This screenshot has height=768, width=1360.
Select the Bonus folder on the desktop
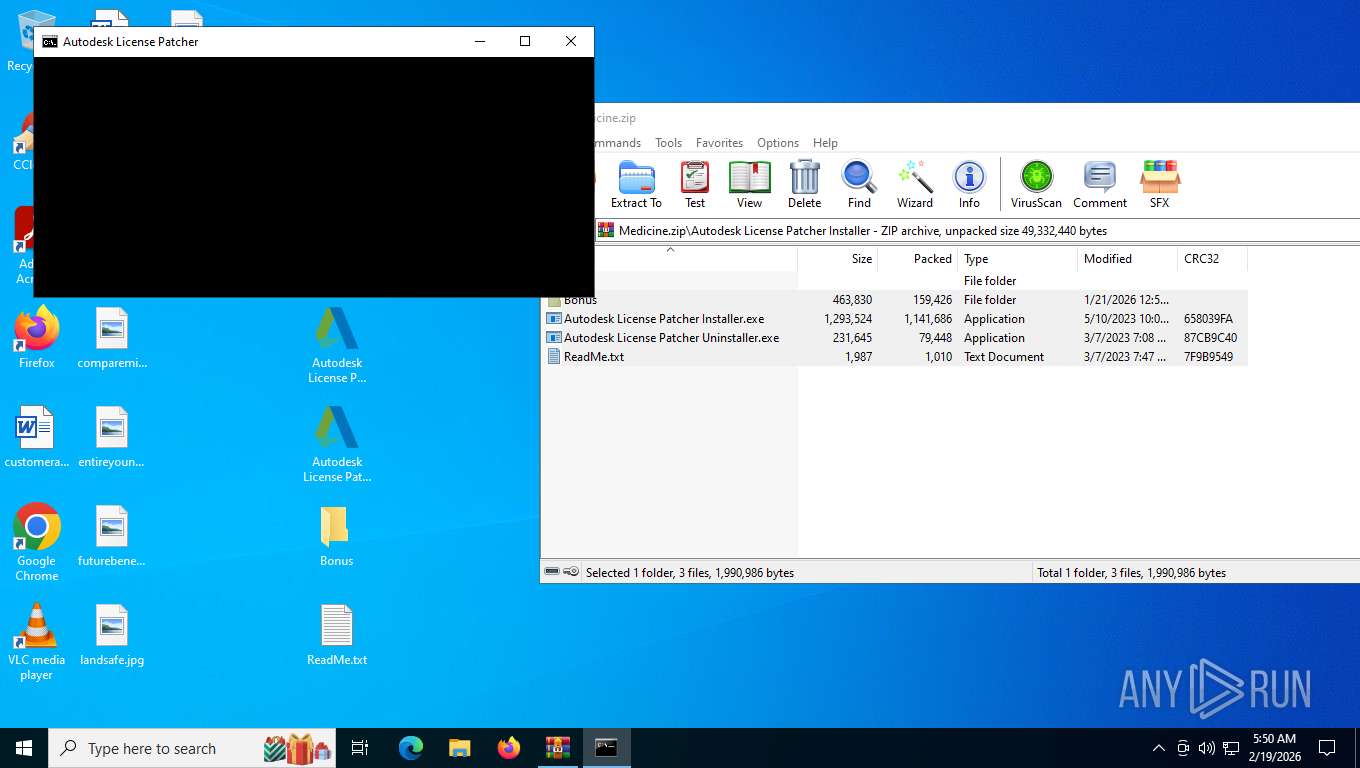[x=337, y=536]
